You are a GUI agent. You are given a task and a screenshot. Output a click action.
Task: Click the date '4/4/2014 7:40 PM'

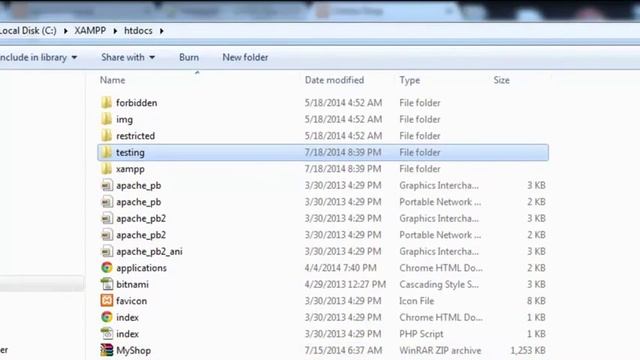[x=340, y=268]
